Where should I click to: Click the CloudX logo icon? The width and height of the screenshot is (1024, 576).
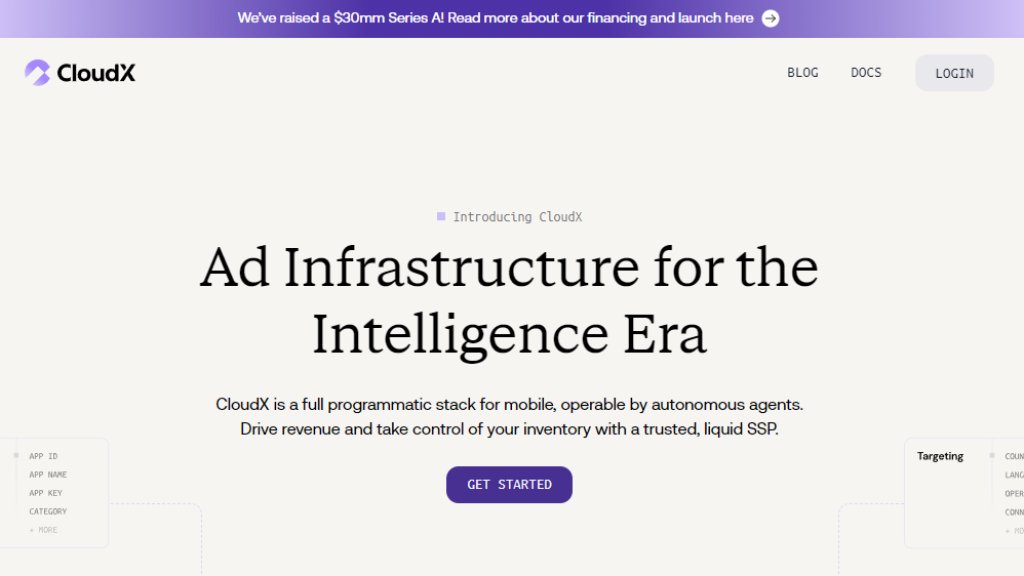point(37,72)
